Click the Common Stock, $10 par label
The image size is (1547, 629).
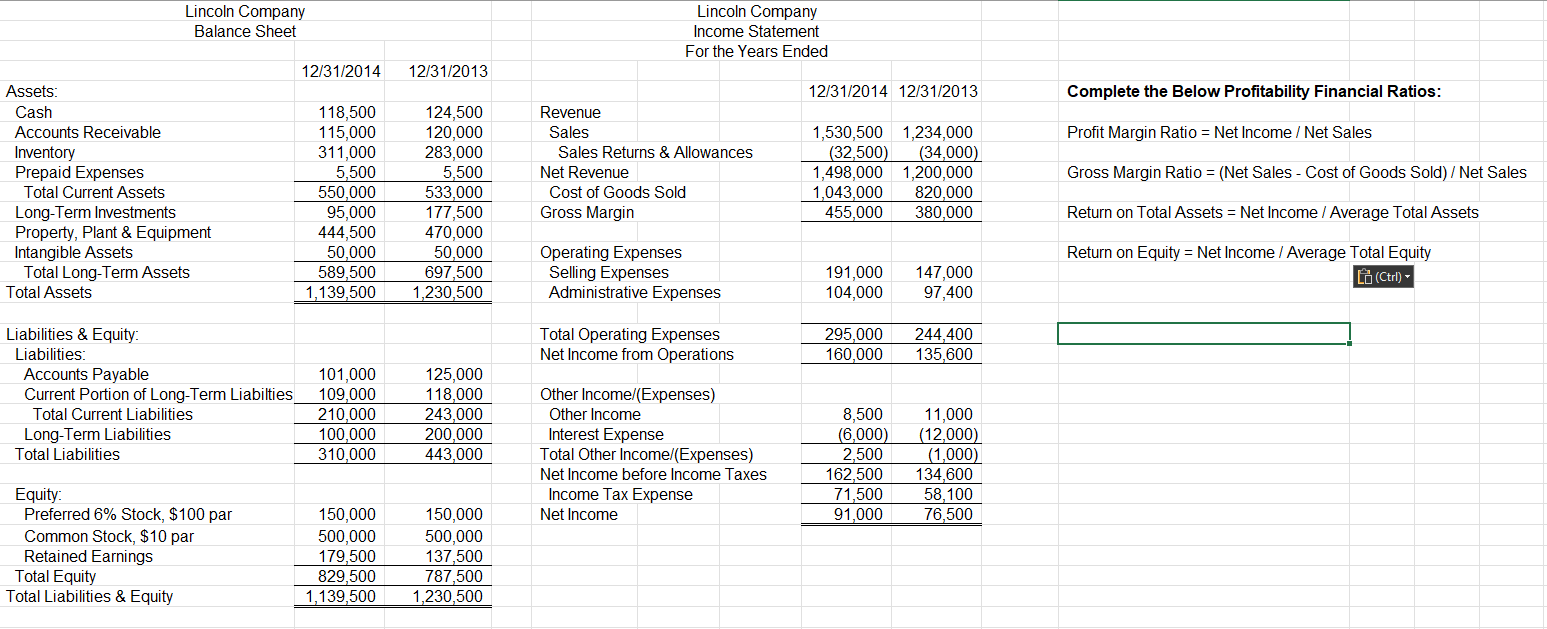pos(109,536)
